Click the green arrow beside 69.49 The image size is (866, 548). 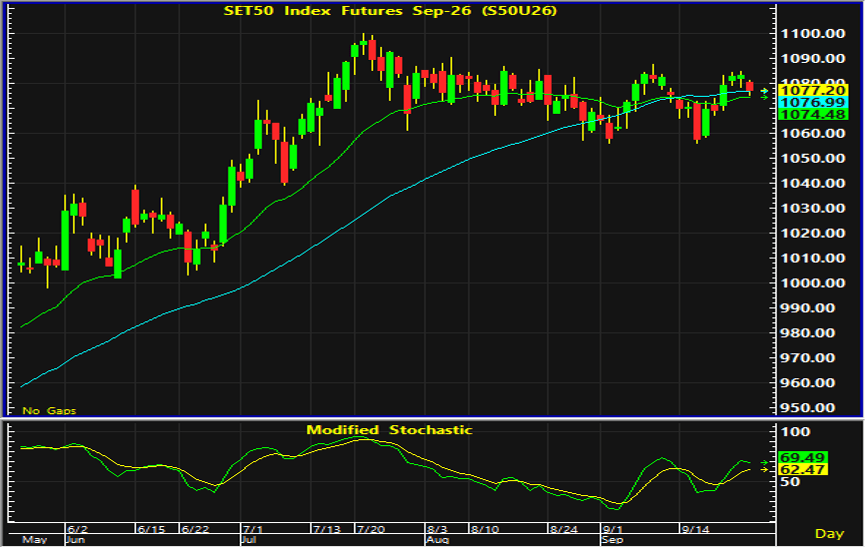[x=765, y=462]
